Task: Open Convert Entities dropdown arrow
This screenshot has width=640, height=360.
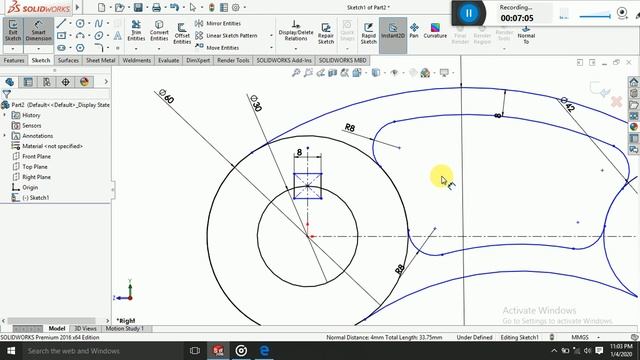Action: (159, 49)
